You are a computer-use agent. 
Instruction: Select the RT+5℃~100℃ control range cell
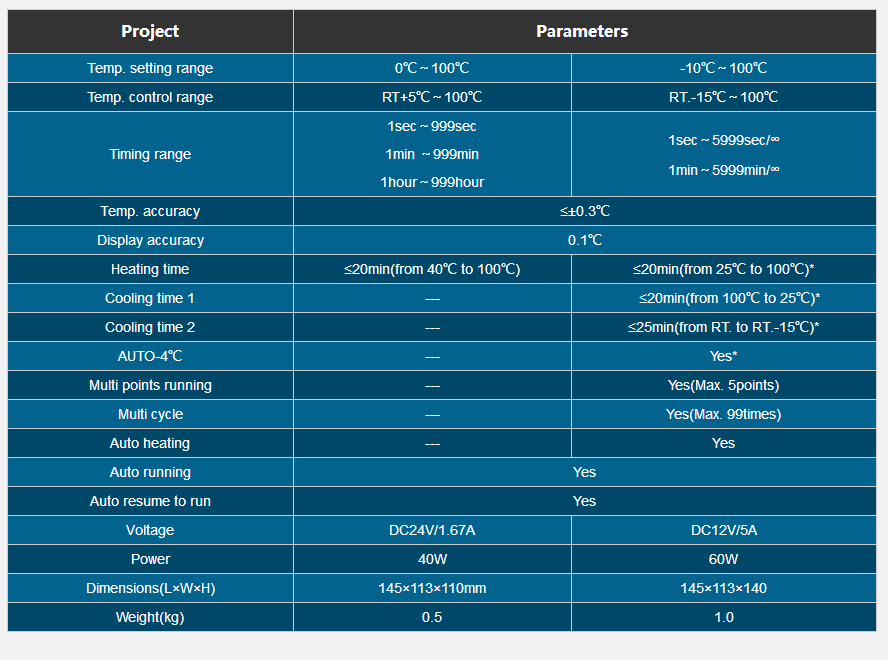tap(432, 97)
